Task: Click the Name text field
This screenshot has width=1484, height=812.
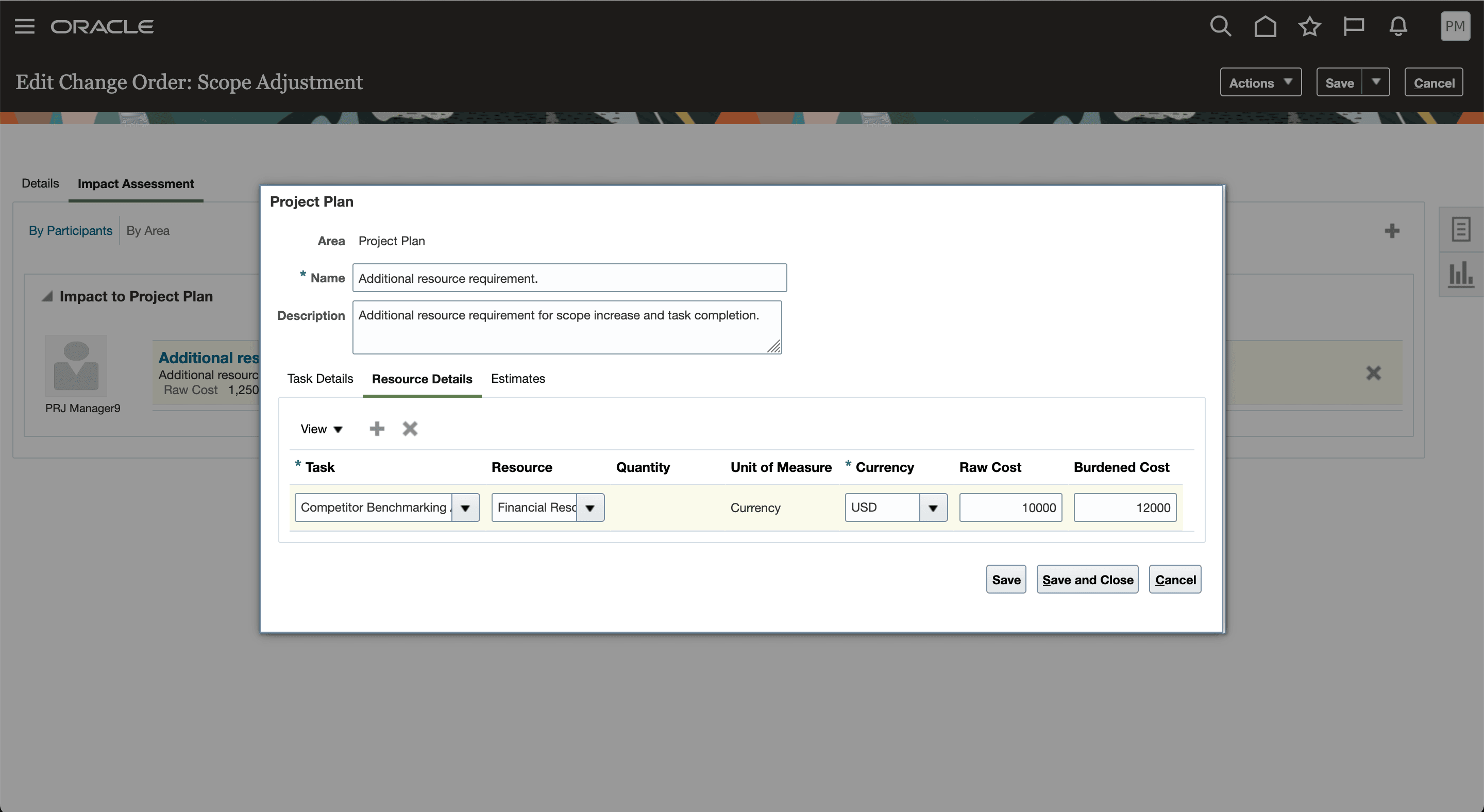Action: click(x=569, y=278)
